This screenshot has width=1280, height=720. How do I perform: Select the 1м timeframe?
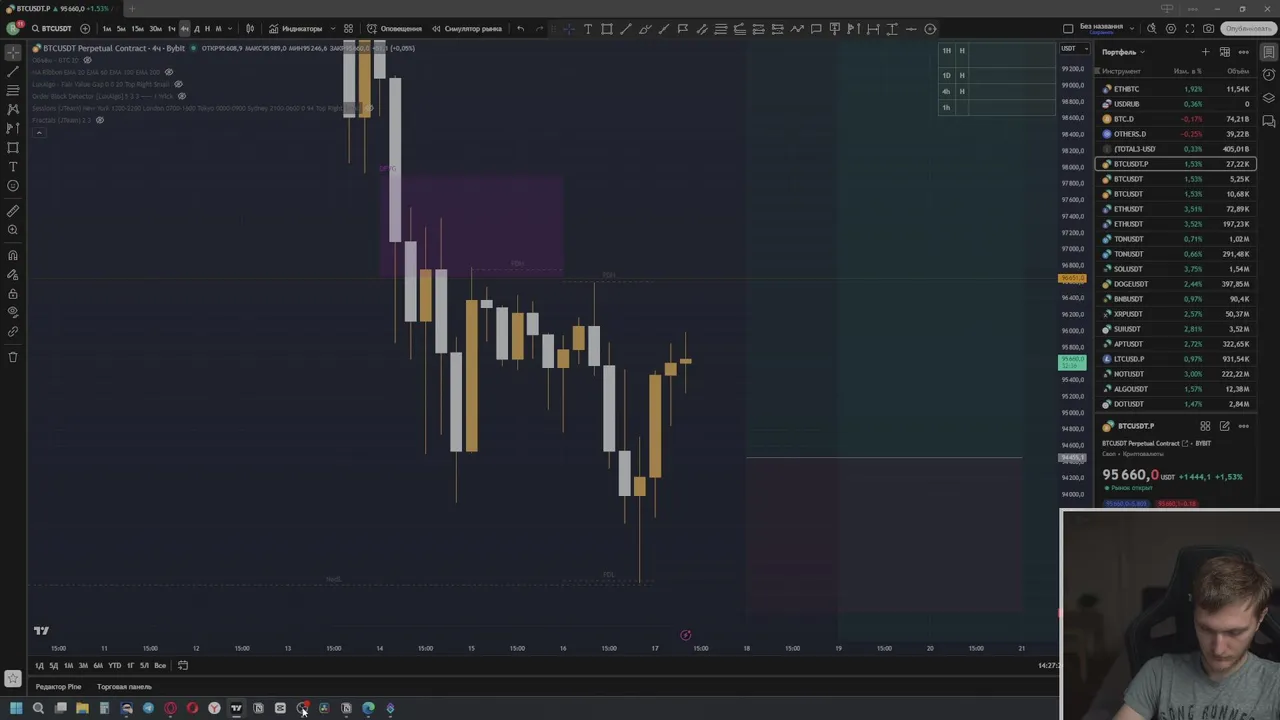(107, 28)
